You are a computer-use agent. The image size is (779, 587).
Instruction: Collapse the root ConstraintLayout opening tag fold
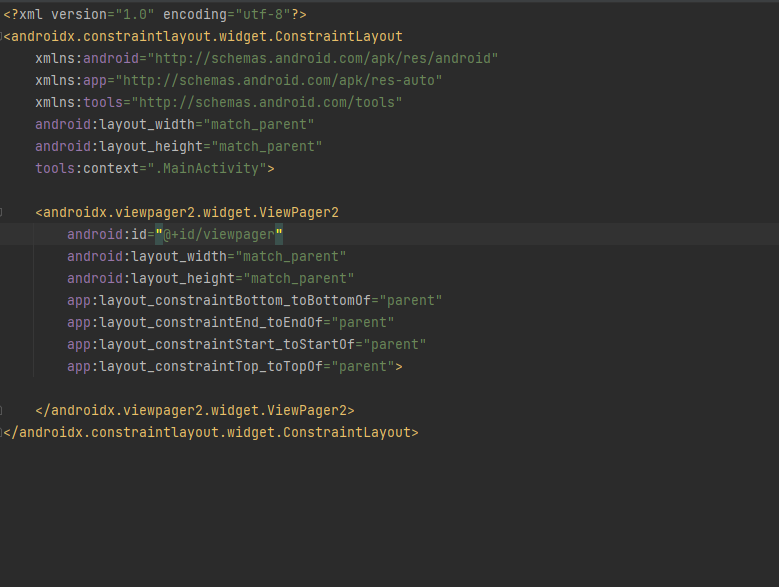tap(1, 36)
